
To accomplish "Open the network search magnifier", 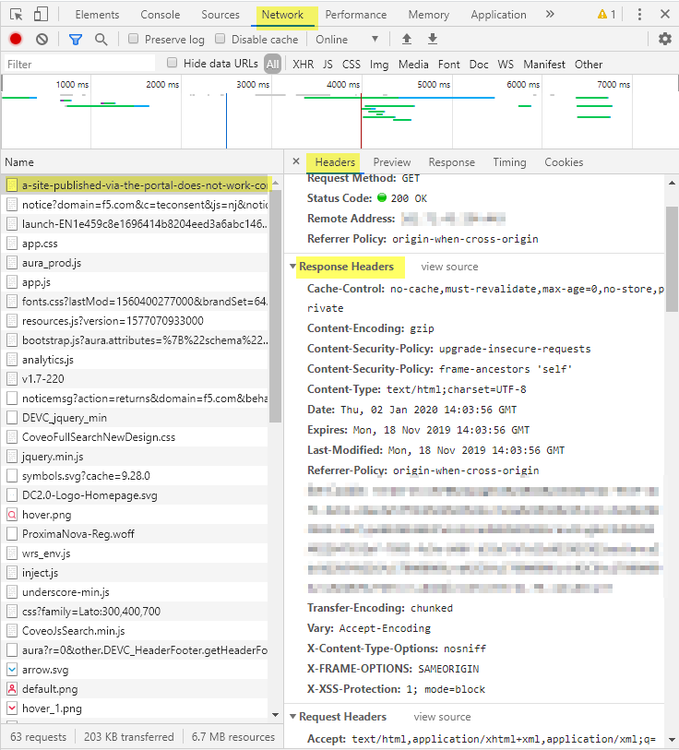I will [x=101, y=39].
